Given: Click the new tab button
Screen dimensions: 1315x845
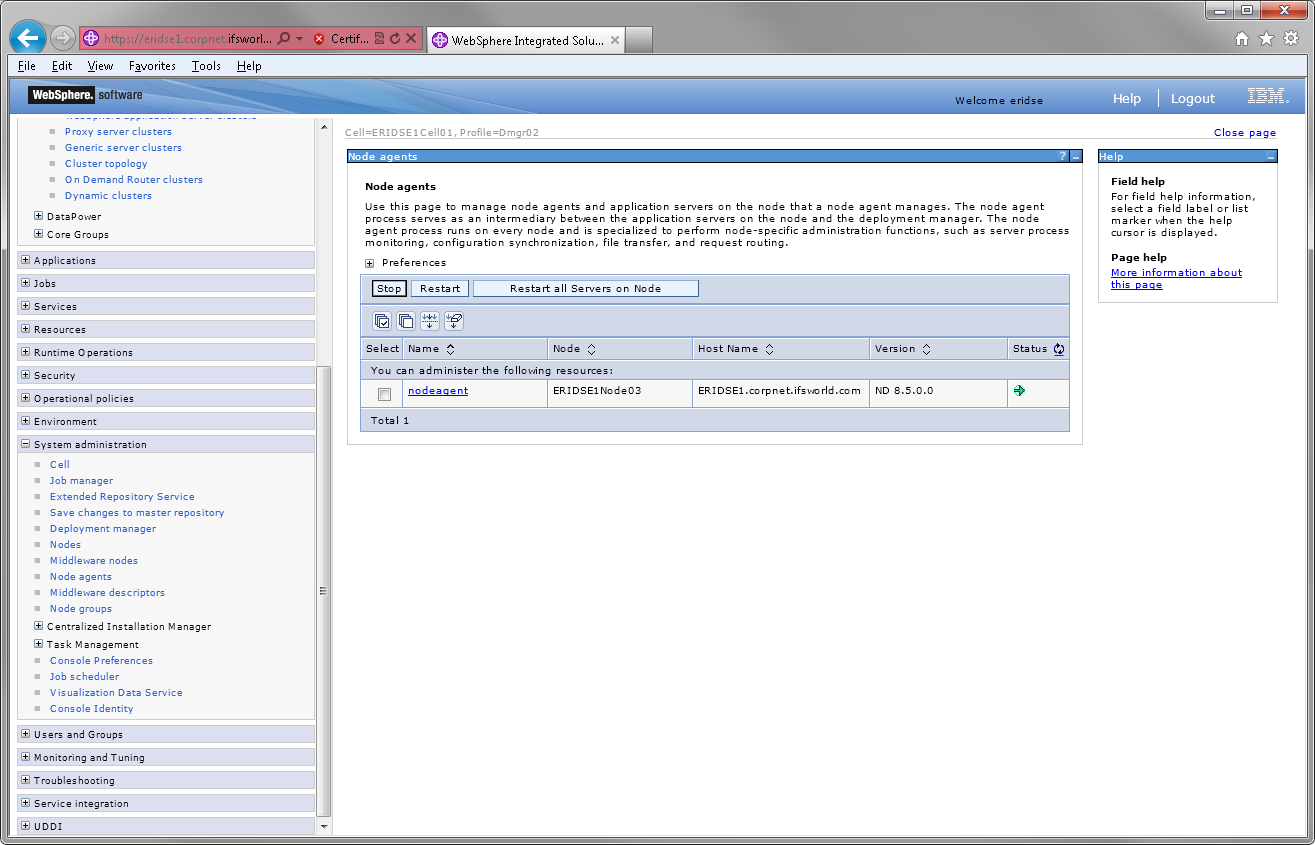Looking at the screenshot, I should pos(639,40).
